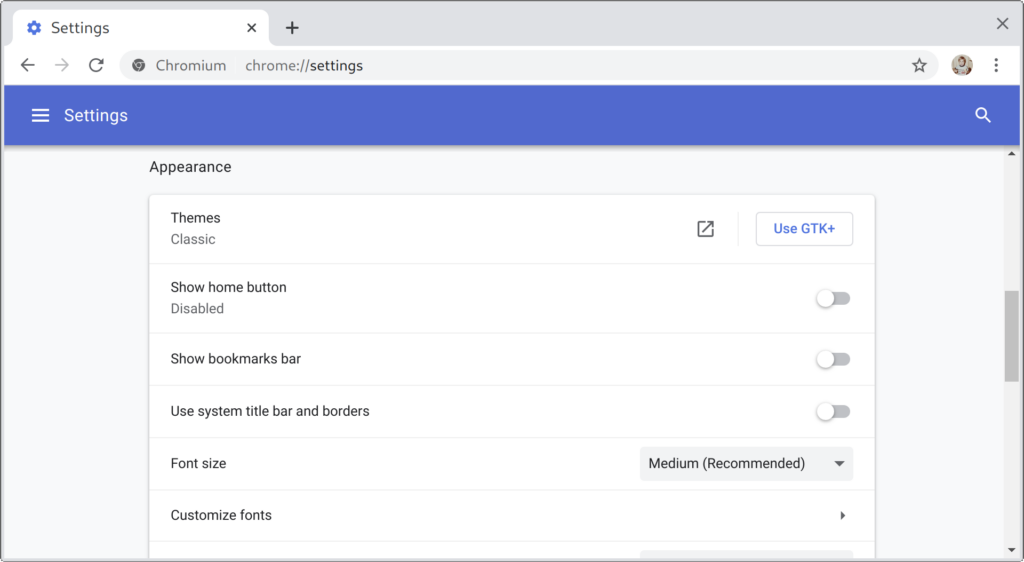Open the Chromium three-dot menu
The width and height of the screenshot is (1024, 562).
click(996, 65)
